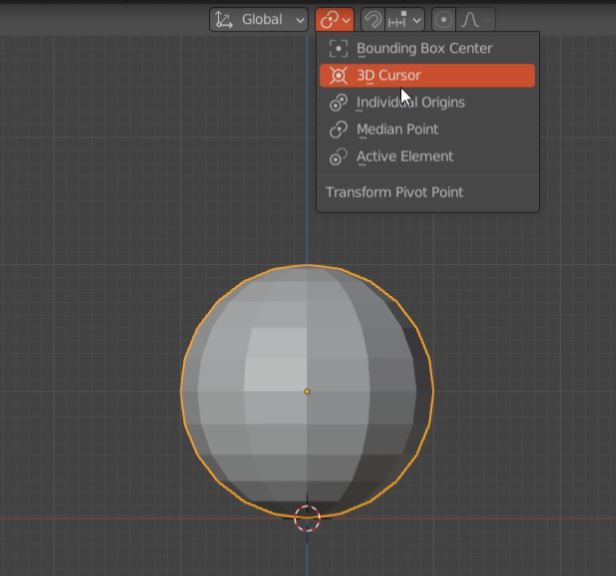
Task: Click the Bounding Box Center icon
Action: pos(338,49)
